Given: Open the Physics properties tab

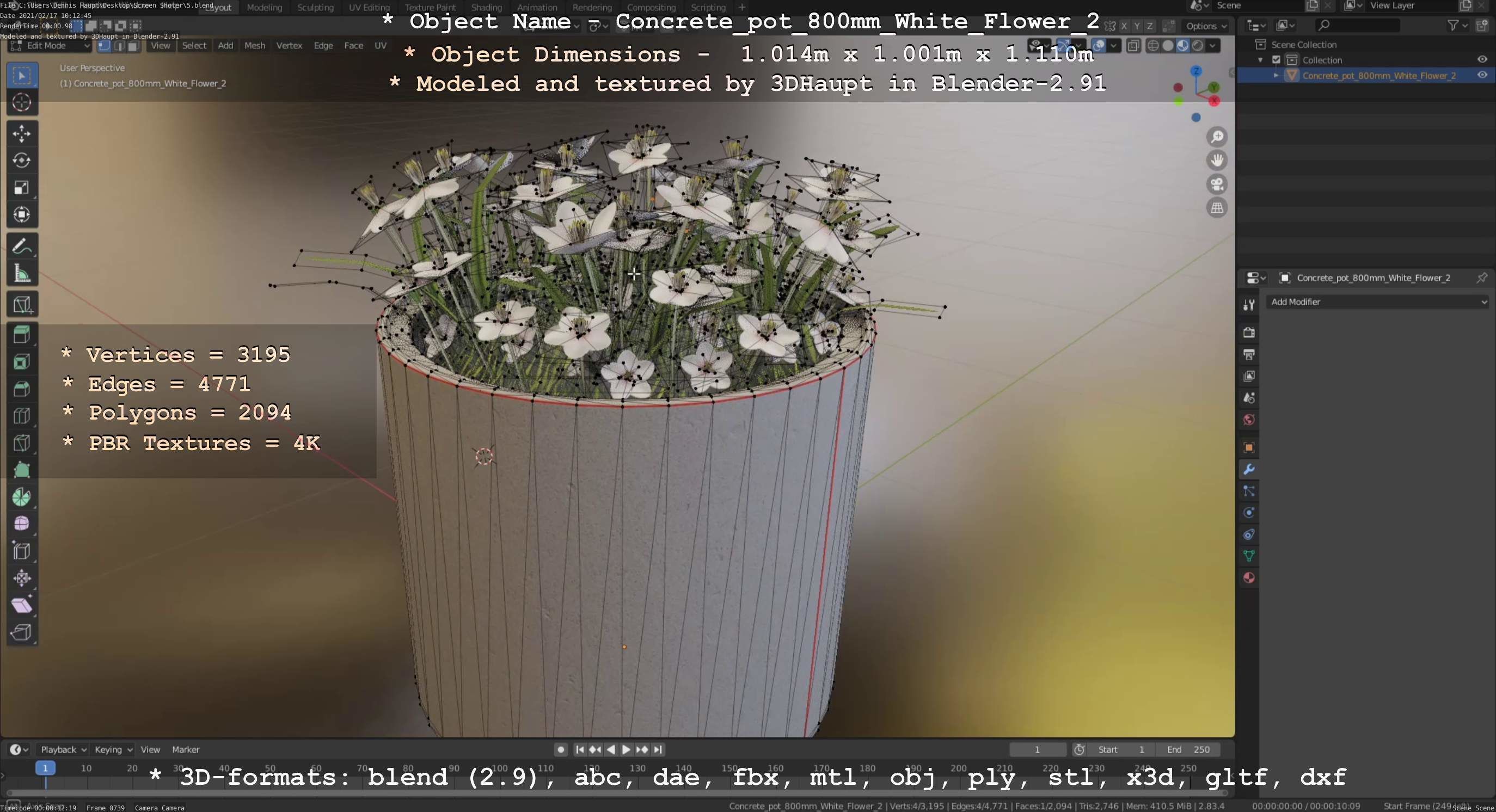Looking at the screenshot, I should [1249, 513].
